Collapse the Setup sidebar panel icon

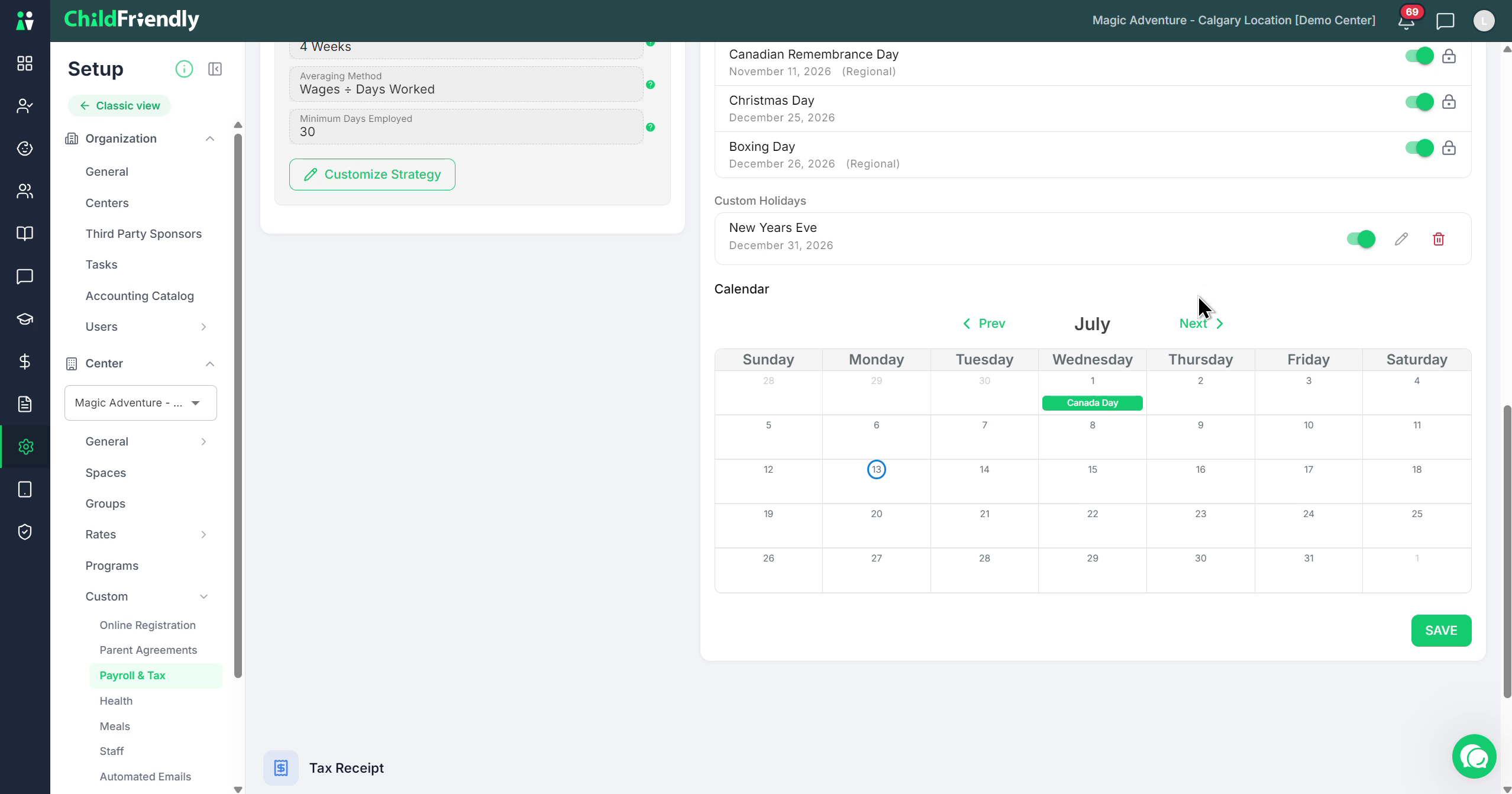(x=215, y=69)
